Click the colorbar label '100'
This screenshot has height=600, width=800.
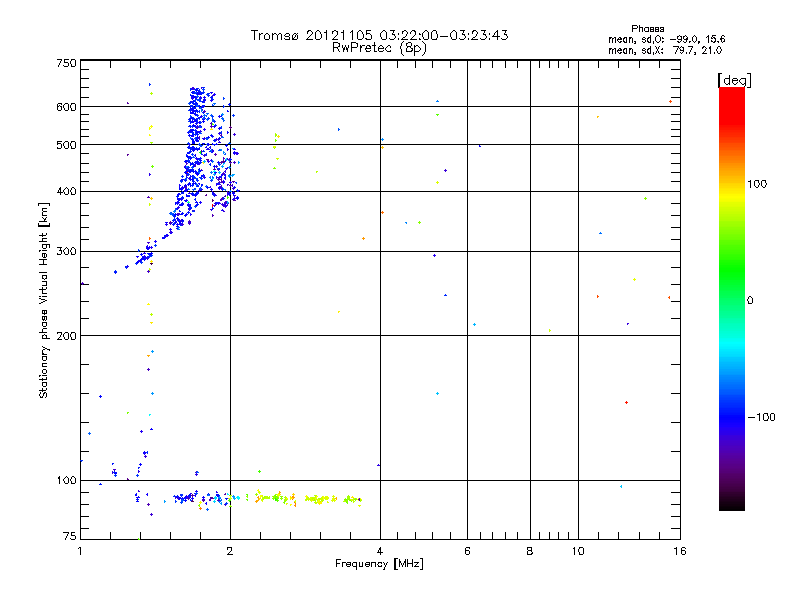pos(757,184)
